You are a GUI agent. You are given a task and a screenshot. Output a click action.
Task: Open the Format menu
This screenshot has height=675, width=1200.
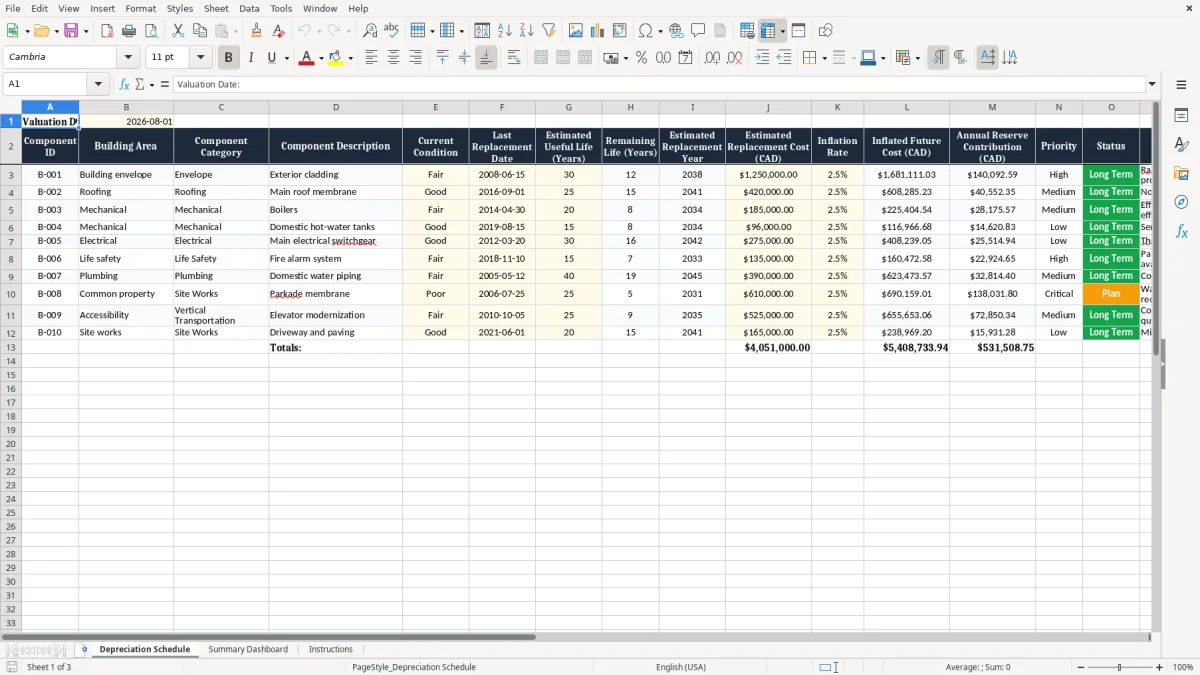[x=140, y=8]
